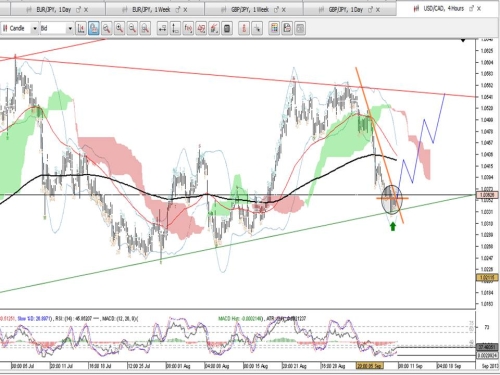Open the Bid price side dropdown

pos(57,28)
